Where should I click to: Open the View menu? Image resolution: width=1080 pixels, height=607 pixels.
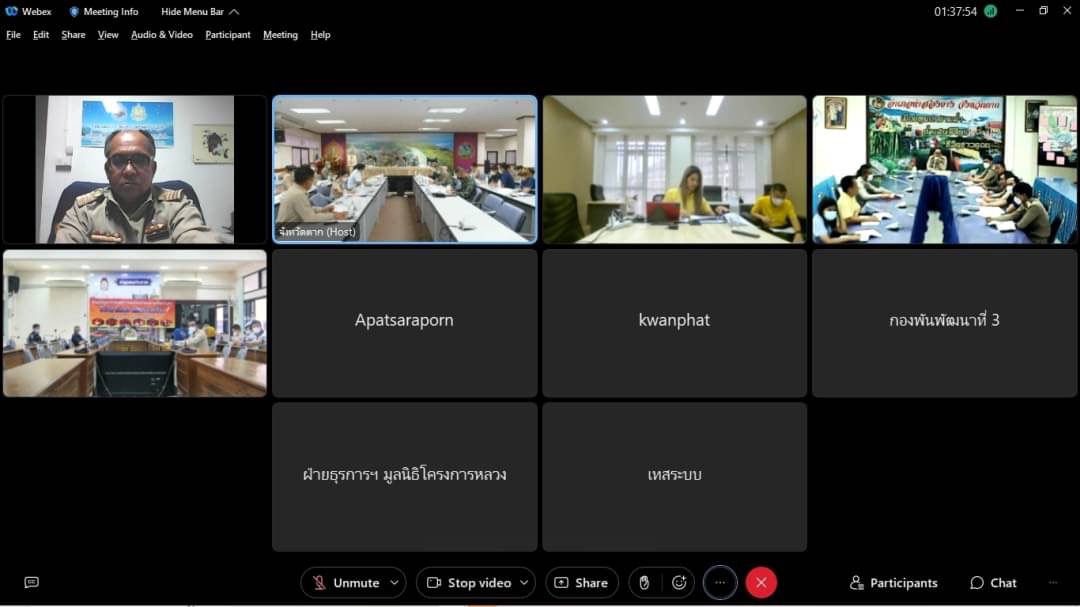pos(107,34)
